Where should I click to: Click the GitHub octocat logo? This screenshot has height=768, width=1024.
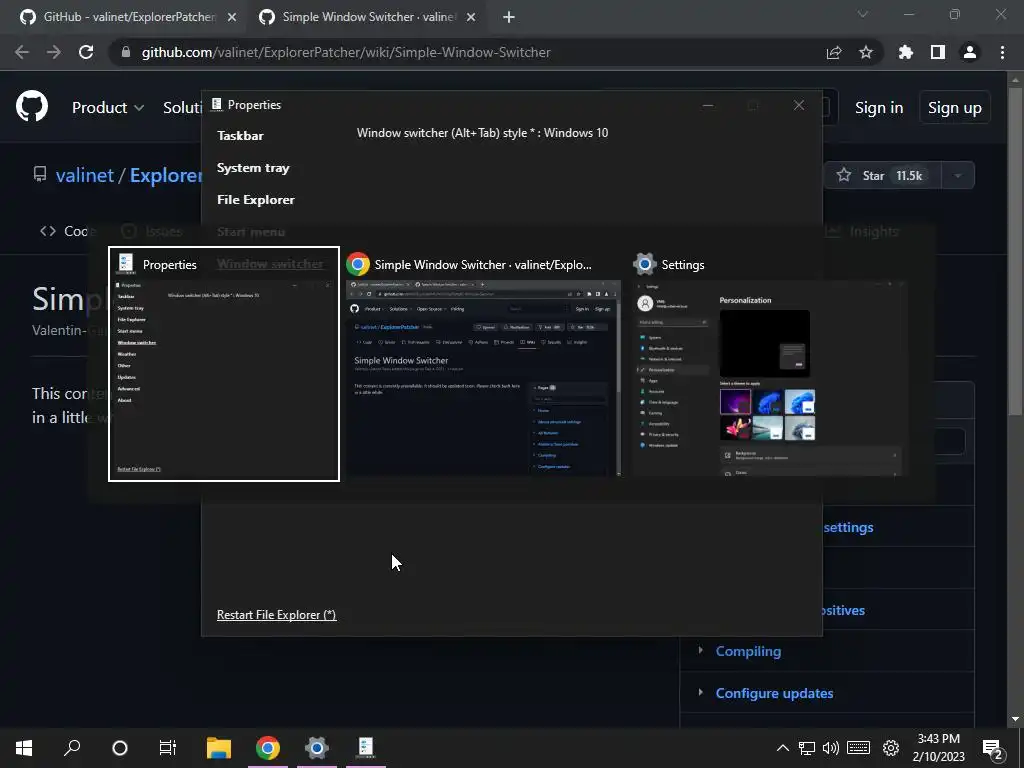coord(32,107)
